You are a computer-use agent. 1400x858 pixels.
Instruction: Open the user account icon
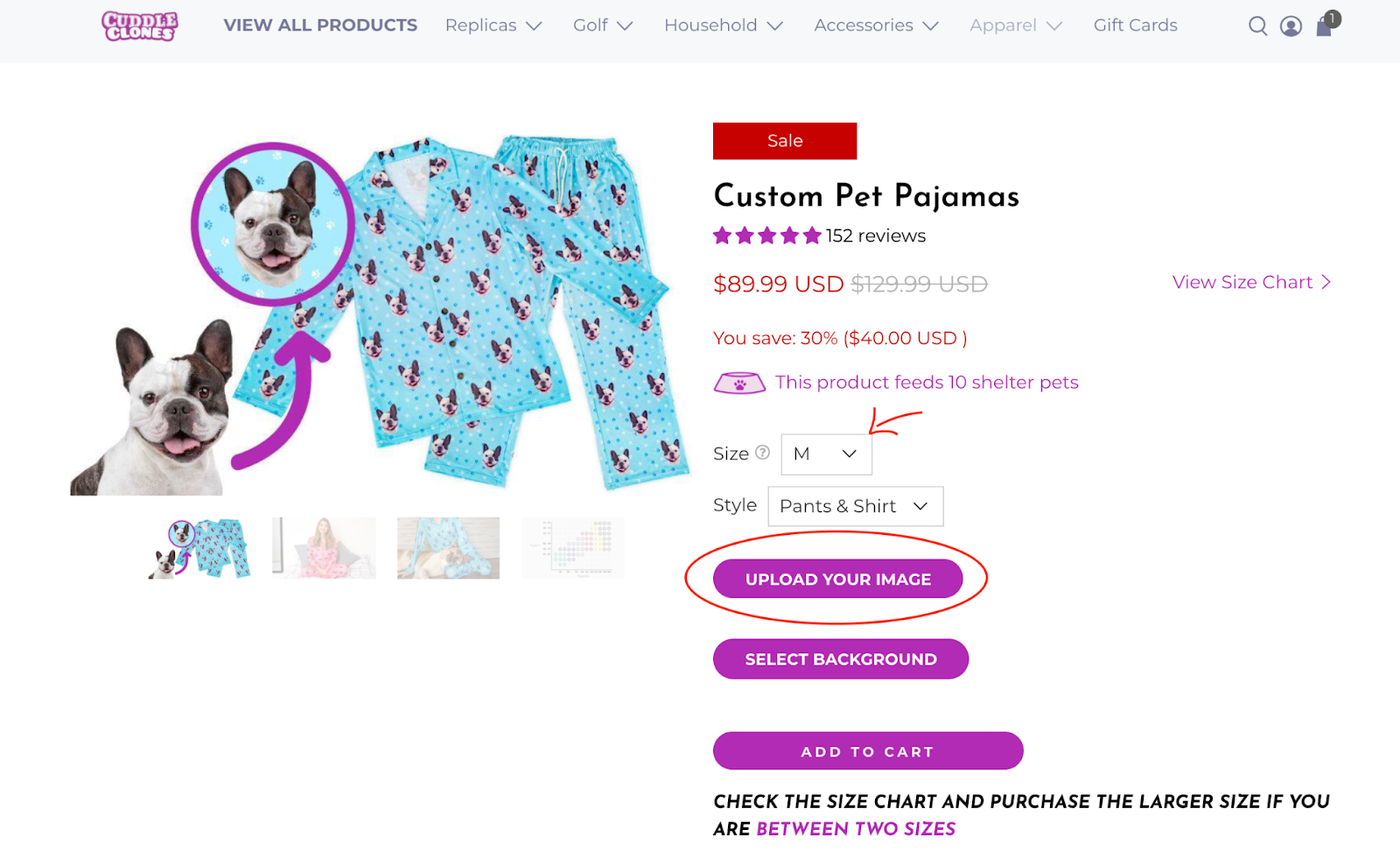(1291, 26)
